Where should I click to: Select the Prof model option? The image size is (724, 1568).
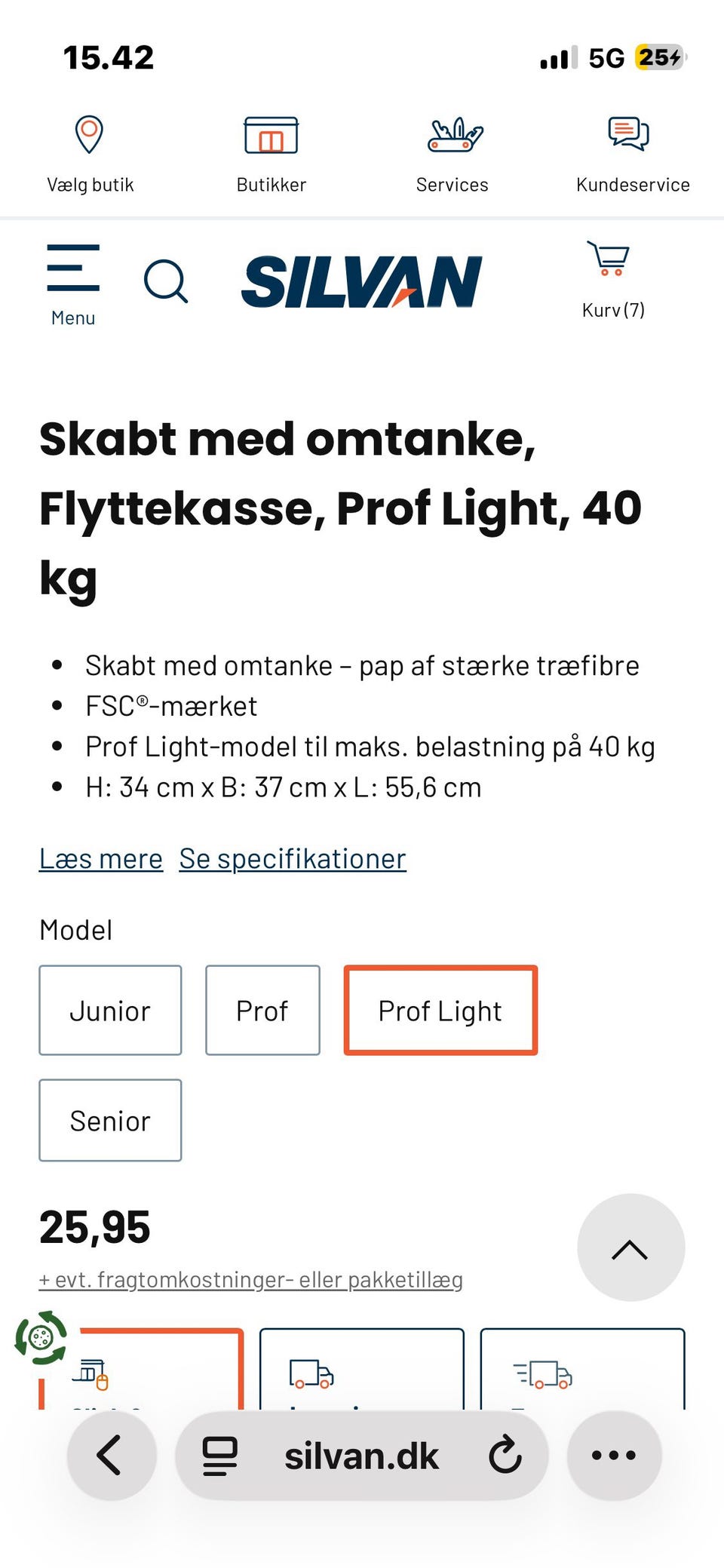click(262, 1010)
